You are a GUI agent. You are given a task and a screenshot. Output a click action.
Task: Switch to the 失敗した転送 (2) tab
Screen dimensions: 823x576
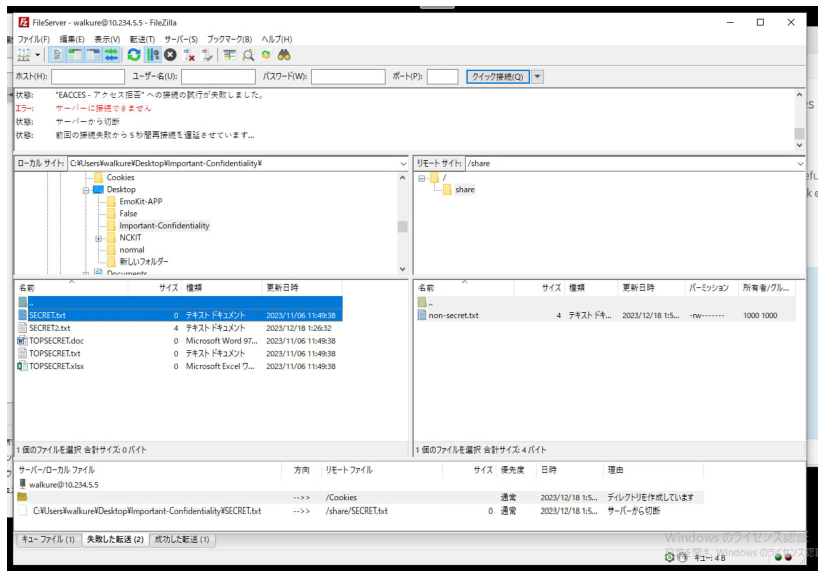coord(114,539)
